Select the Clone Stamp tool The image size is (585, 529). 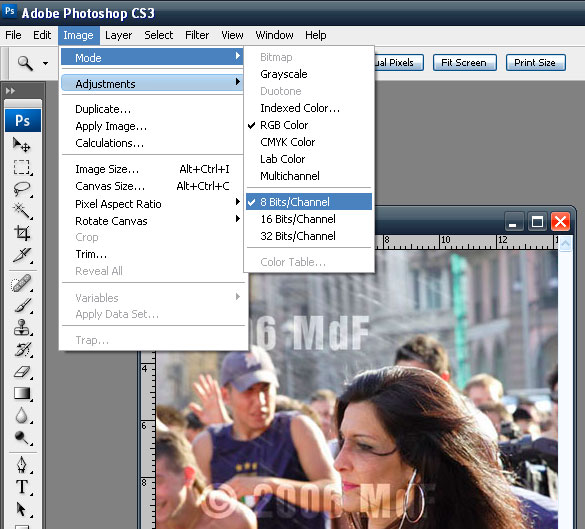22,328
